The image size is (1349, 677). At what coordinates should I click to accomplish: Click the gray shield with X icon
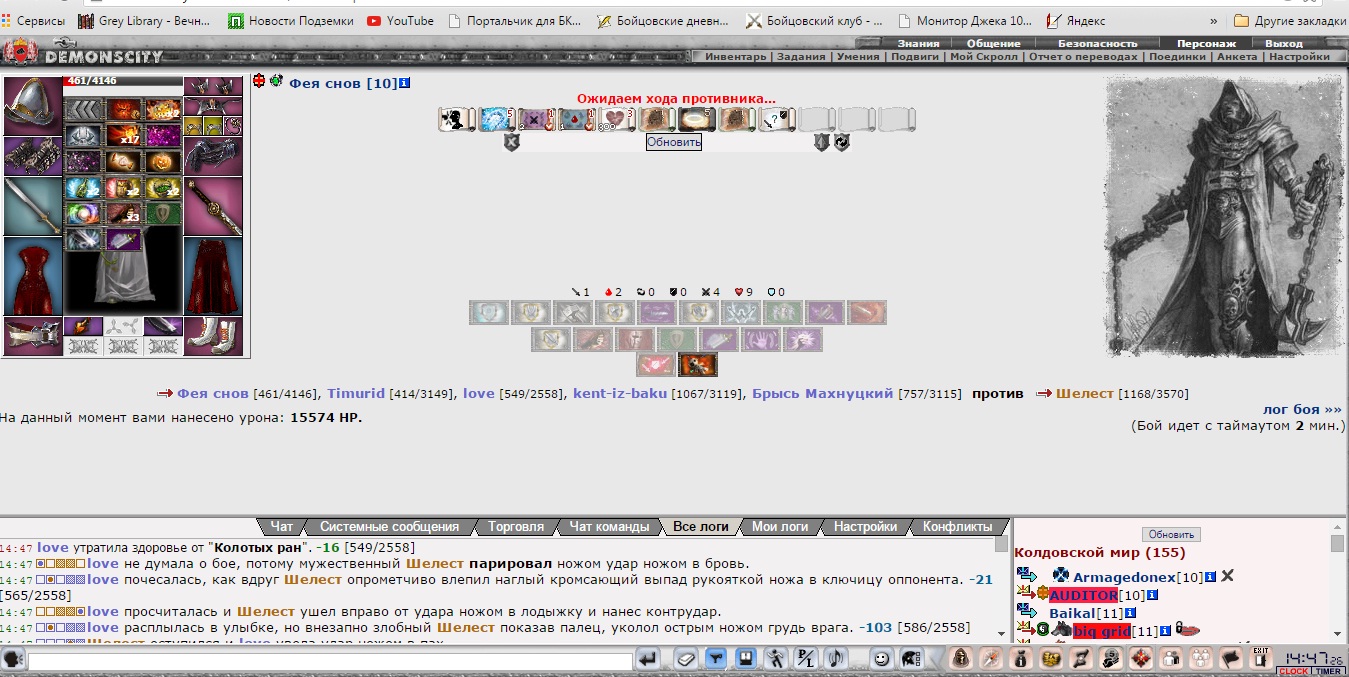(x=512, y=143)
